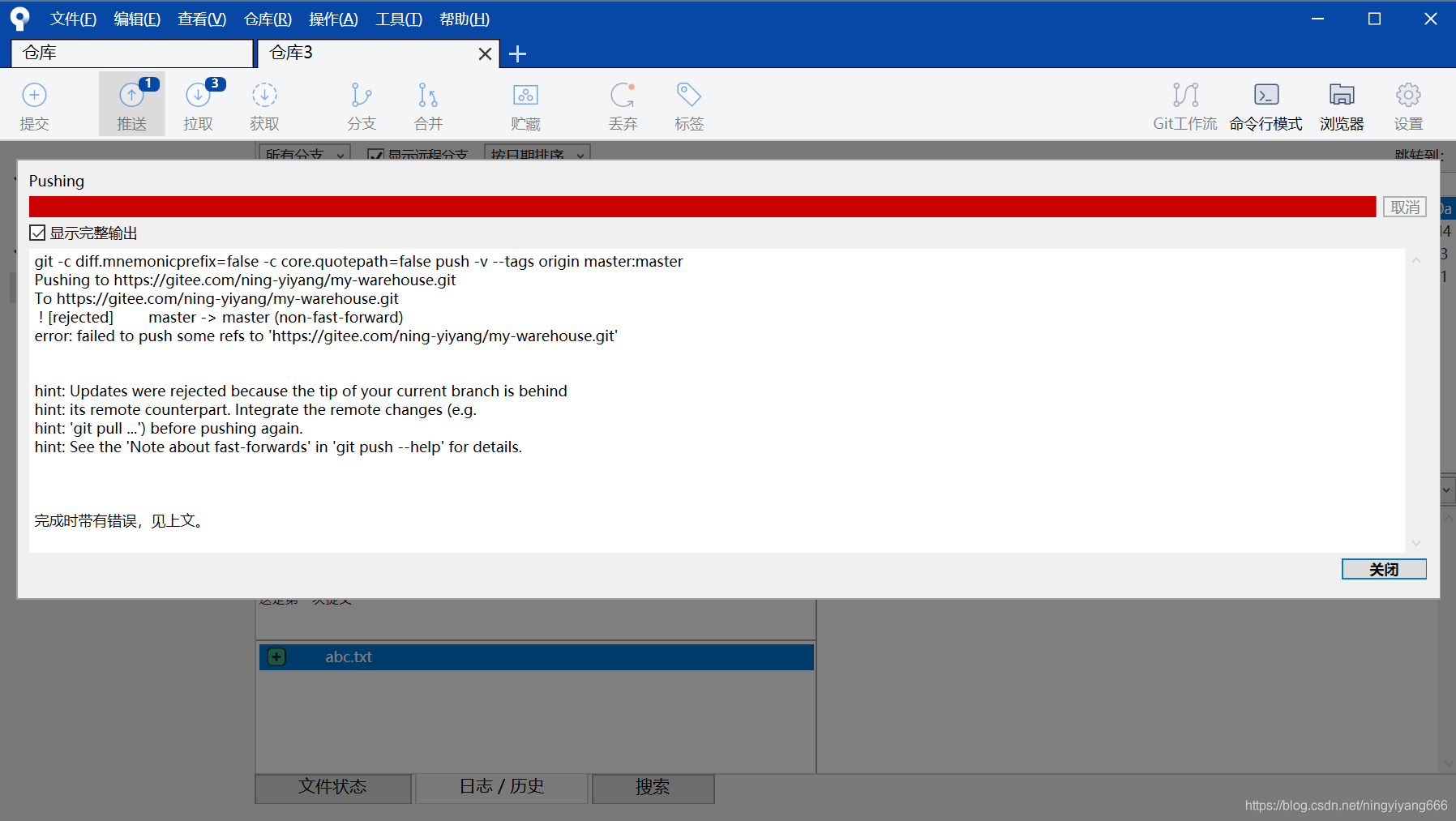The width and height of the screenshot is (1456, 821).
Task: Open the Merge (合并) tool
Action: [x=428, y=105]
